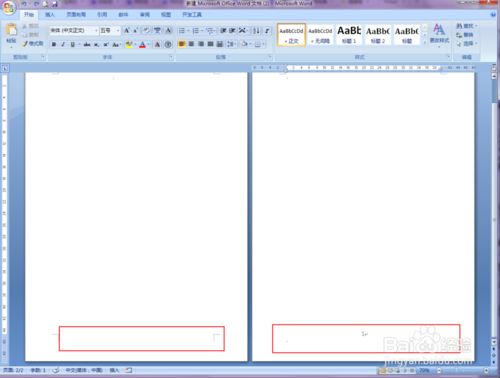The width and height of the screenshot is (500, 378).
Task: Apply the Heading 1 style
Action: pyautogui.click(x=349, y=35)
